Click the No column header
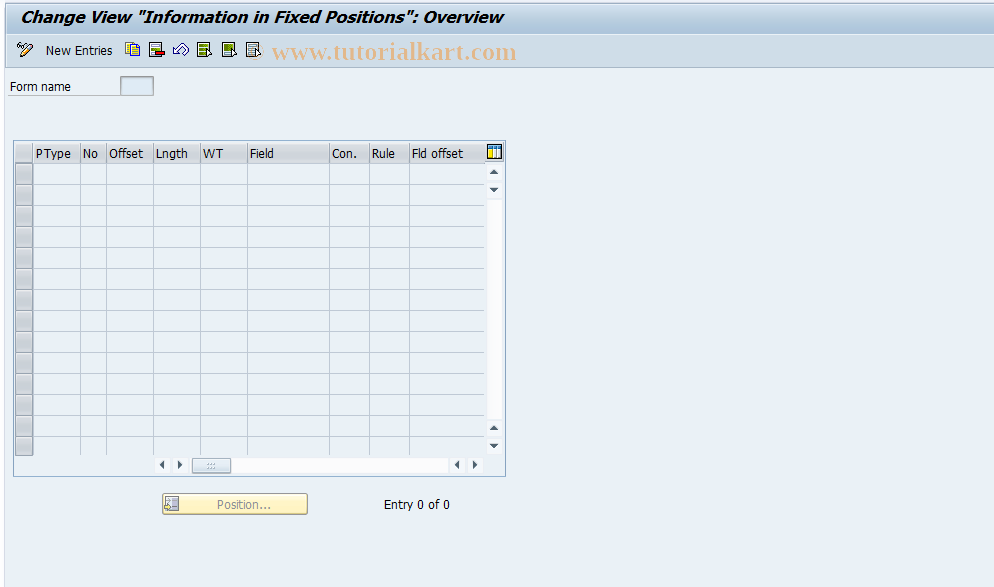Image resolution: width=994 pixels, height=587 pixels. click(x=93, y=153)
